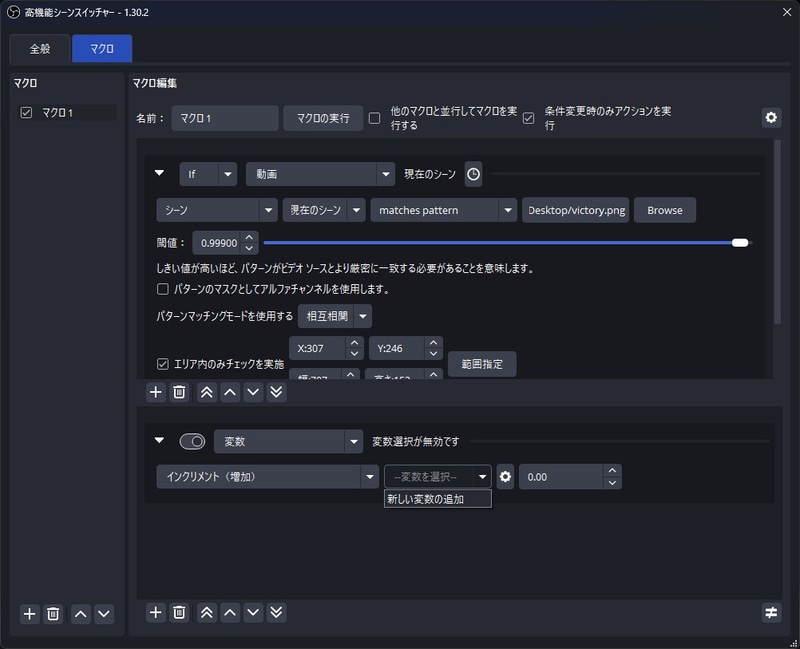Add a new macro in macro list
Screen dimensions: 800x649
coord(30,614)
